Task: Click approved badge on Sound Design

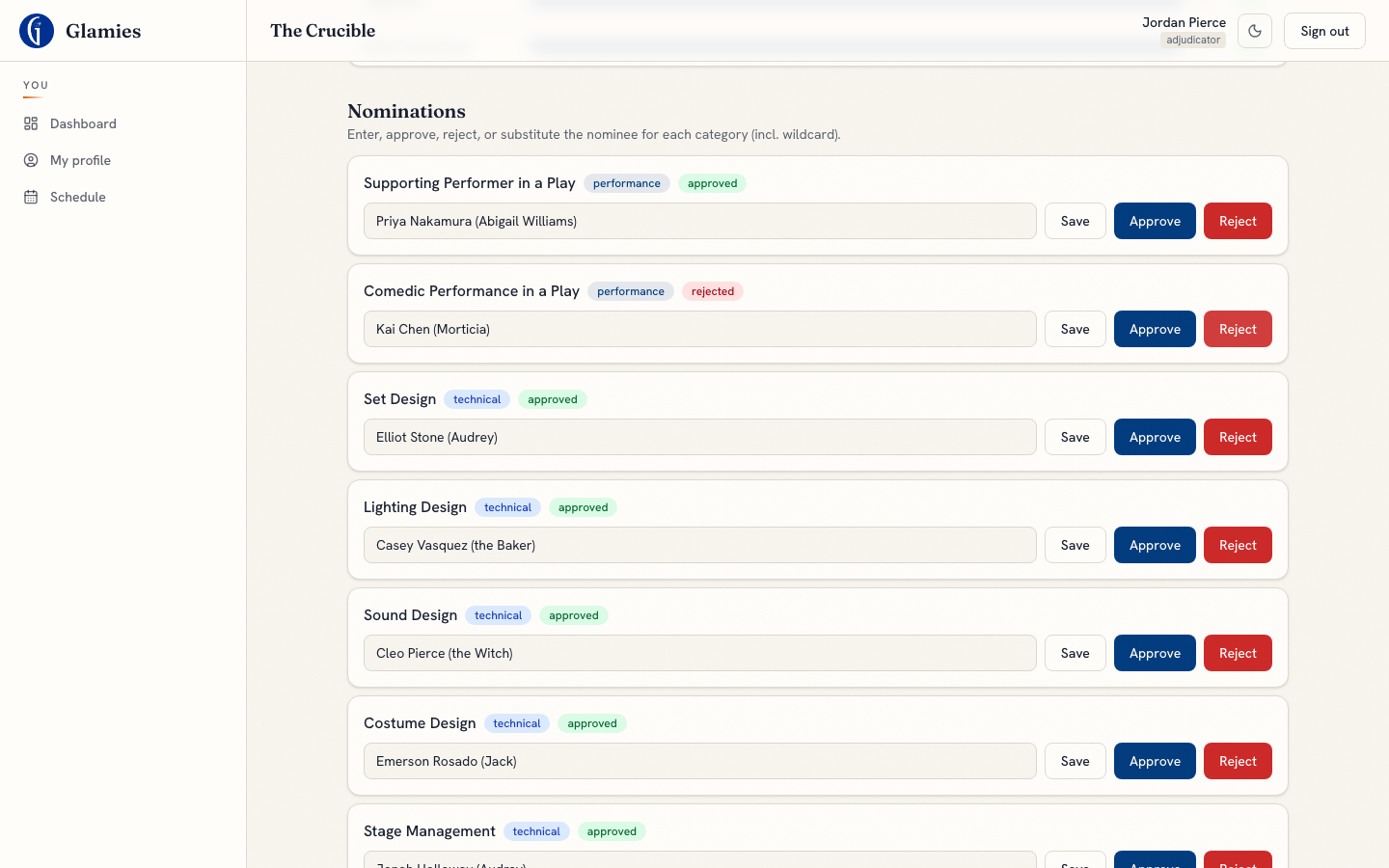Action: [x=574, y=615]
